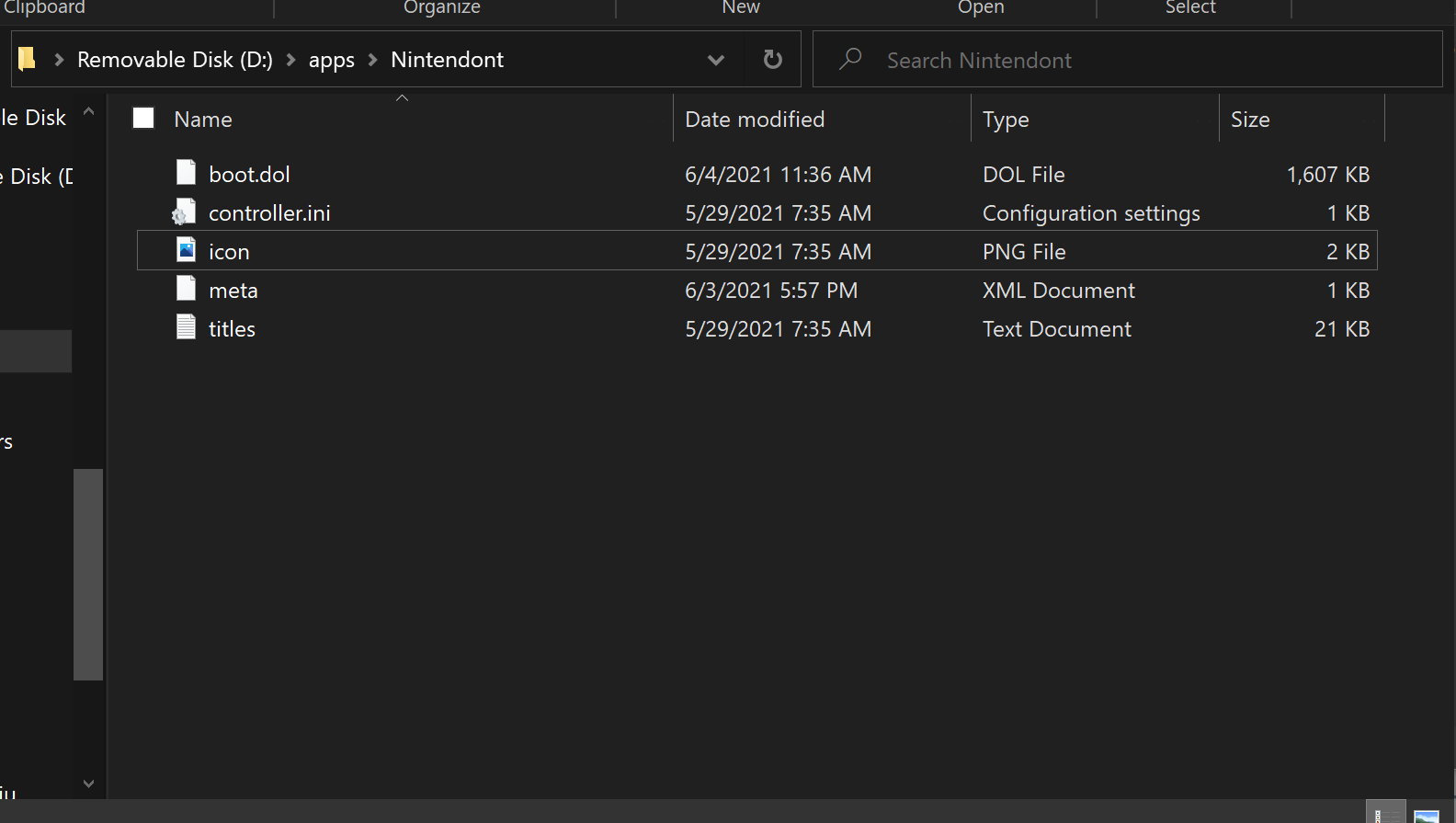Sort by Name column header

(x=203, y=120)
